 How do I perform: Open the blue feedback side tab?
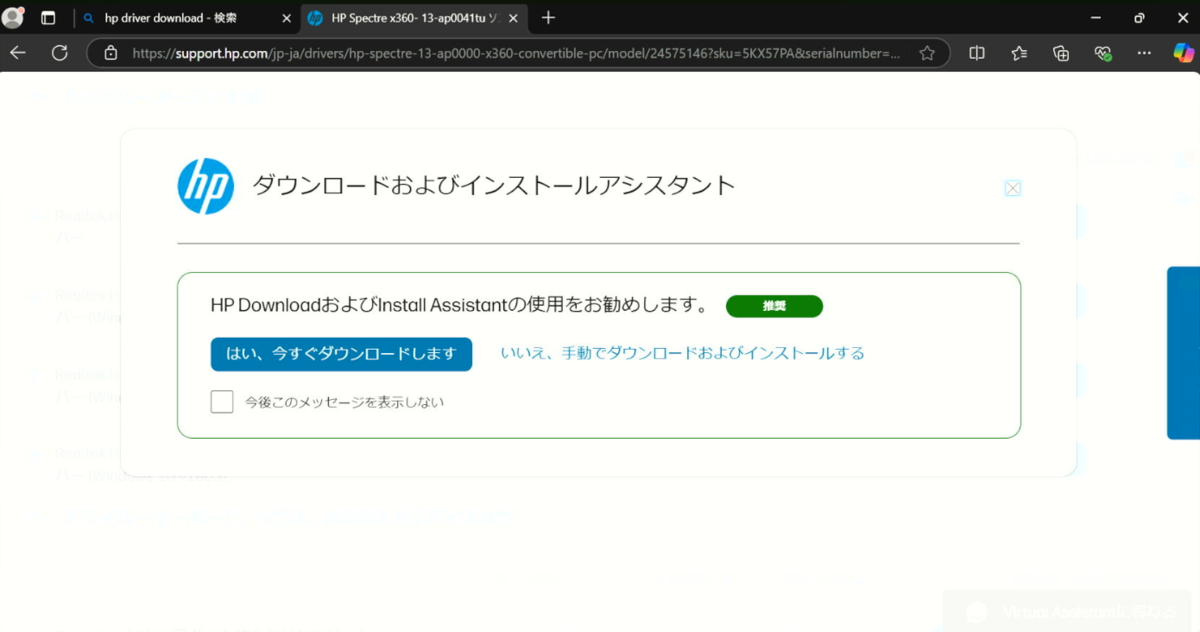(x=1184, y=352)
